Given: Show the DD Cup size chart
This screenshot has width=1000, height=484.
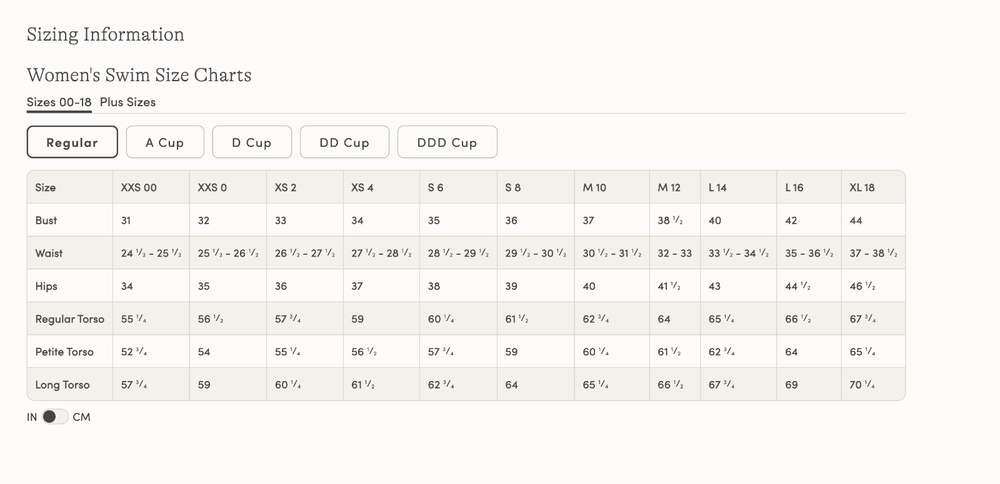Looking at the screenshot, I should pyautogui.click(x=344, y=142).
